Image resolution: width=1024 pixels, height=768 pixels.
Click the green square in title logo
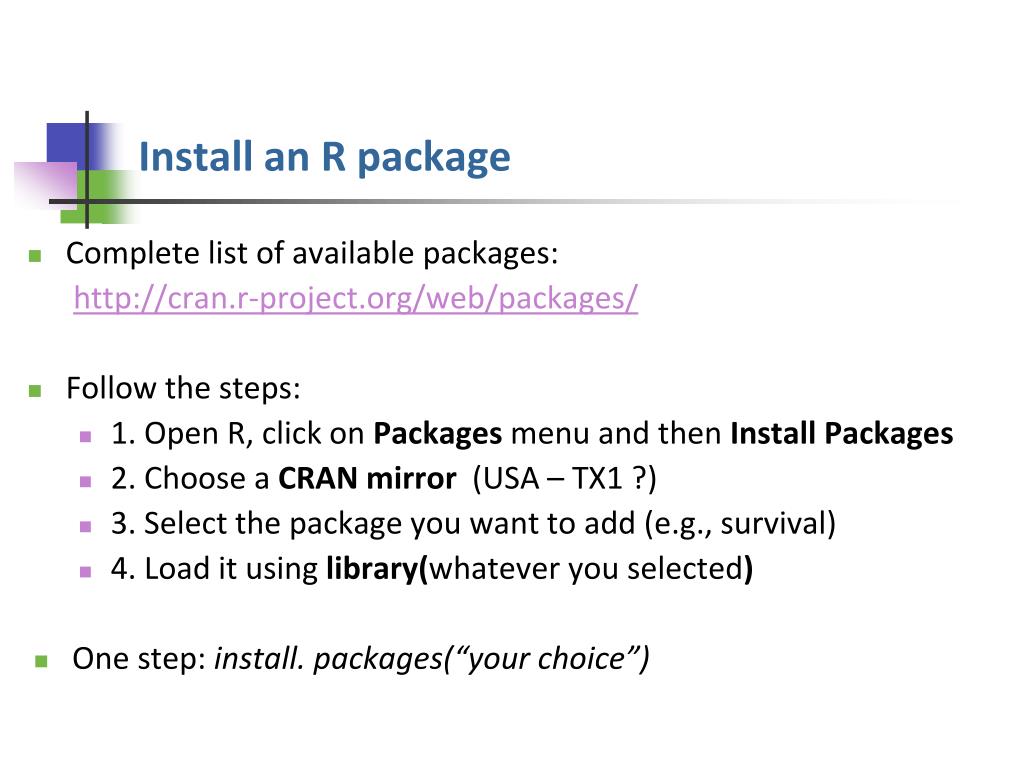(104, 196)
